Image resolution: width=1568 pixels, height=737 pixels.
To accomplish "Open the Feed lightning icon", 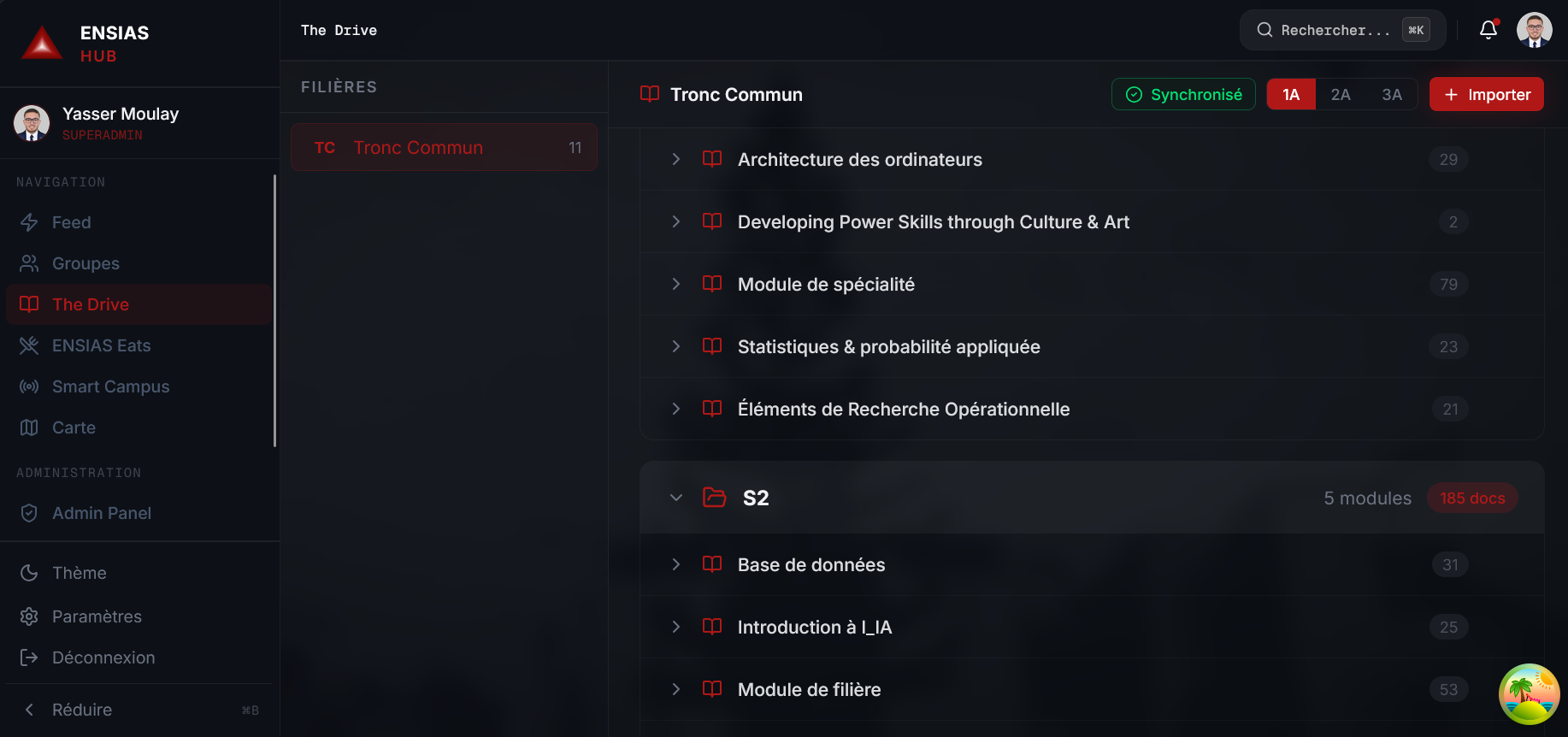I will (x=29, y=222).
